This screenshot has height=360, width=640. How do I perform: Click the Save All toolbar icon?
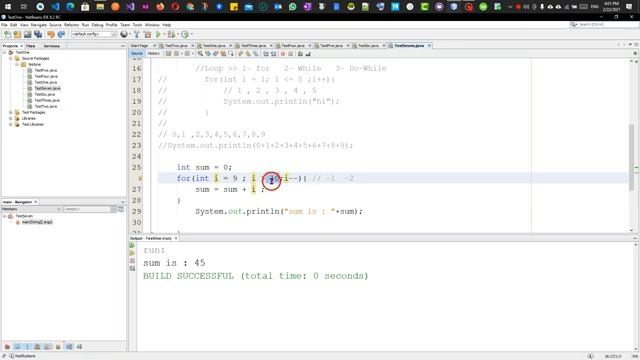click(x=38, y=35)
